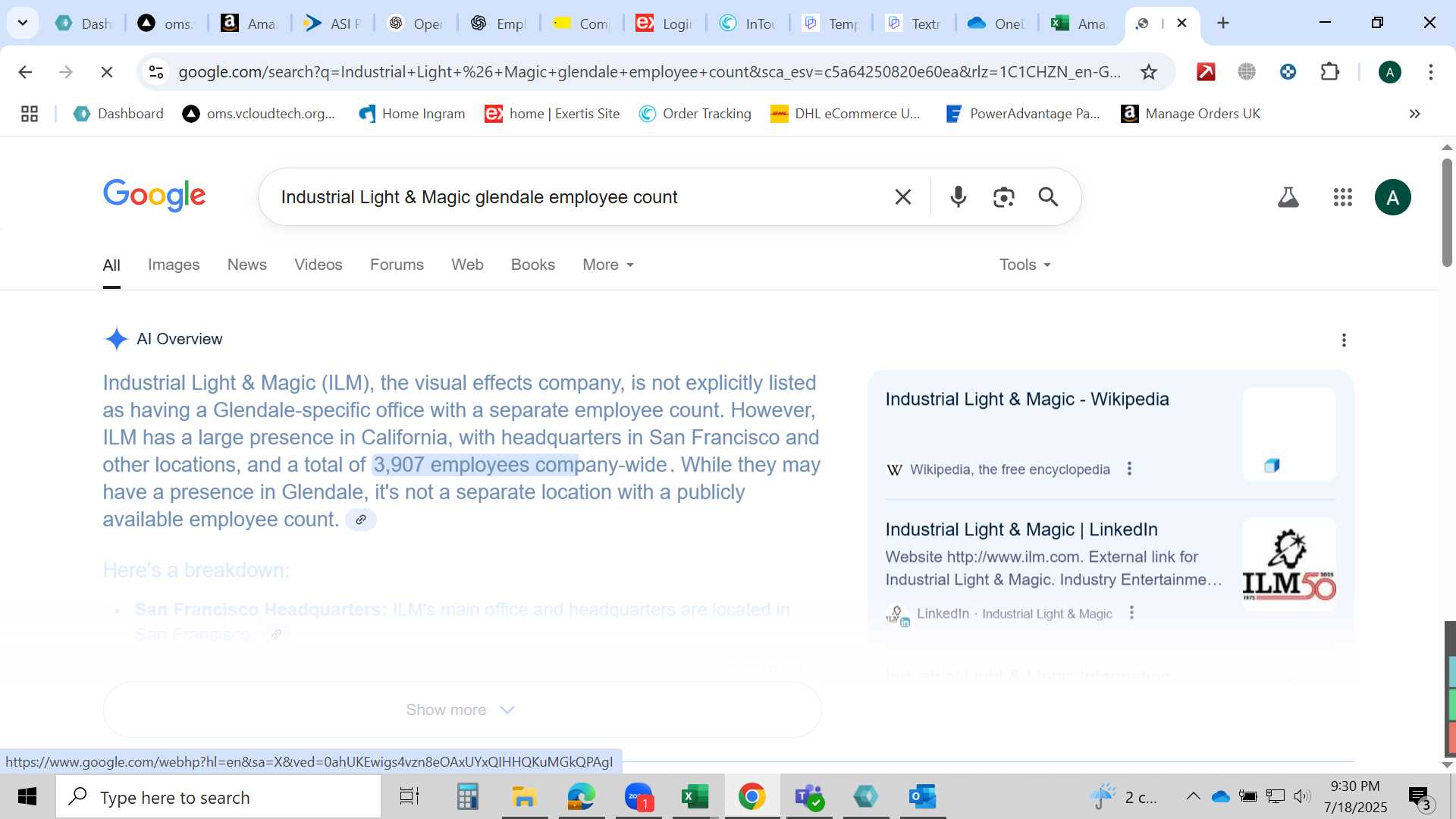The width and height of the screenshot is (1456, 819).
Task: Open Chrome profile avatar in toolbar
Action: click(x=1389, y=72)
